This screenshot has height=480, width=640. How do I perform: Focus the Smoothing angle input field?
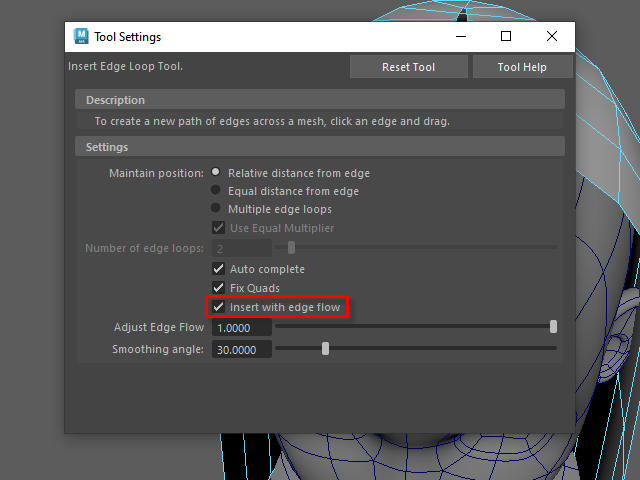pyautogui.click(x=241, y=349)
